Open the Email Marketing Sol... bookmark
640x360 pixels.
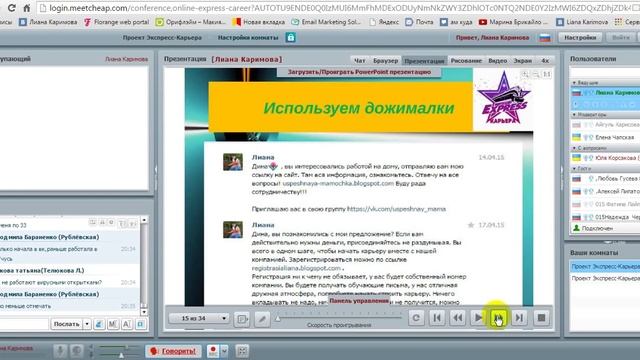pos(326,22)
